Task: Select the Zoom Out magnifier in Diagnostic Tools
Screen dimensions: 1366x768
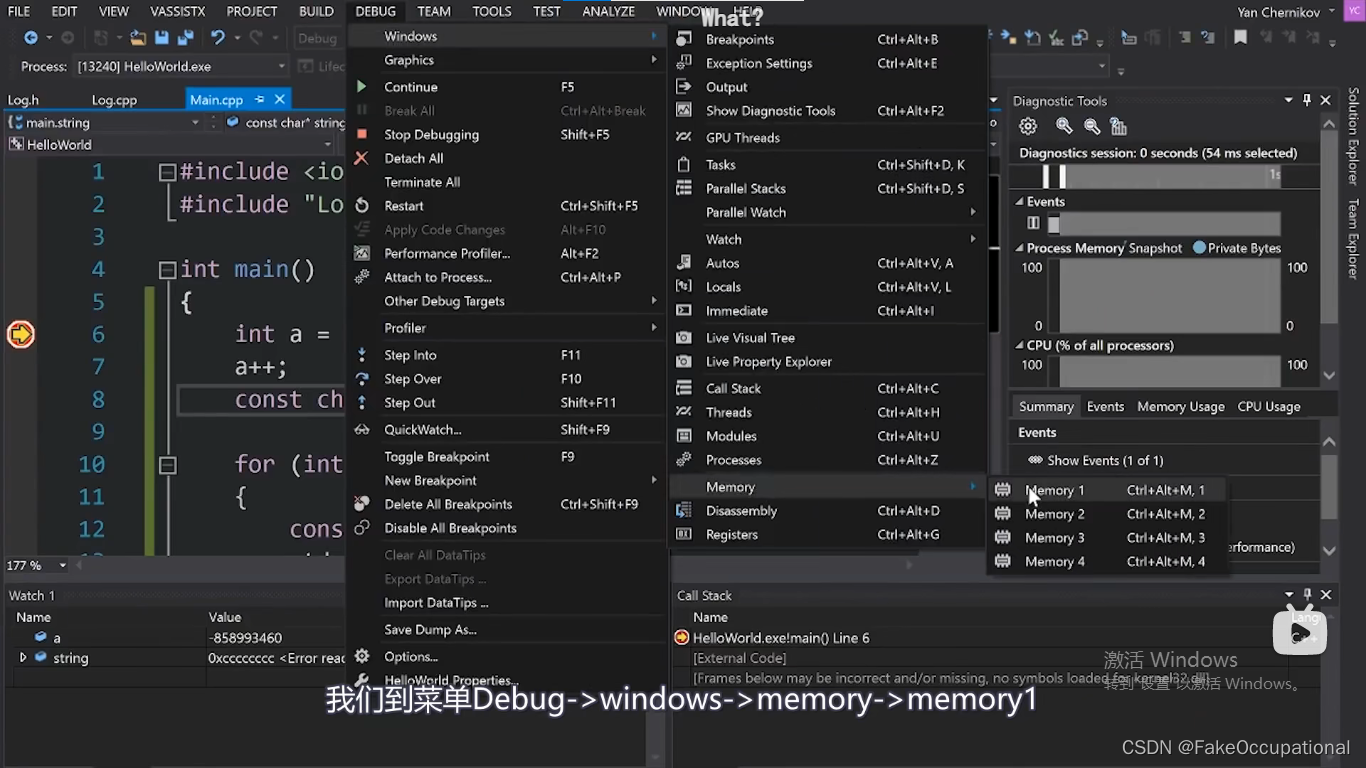Action: coord(1092,126)
